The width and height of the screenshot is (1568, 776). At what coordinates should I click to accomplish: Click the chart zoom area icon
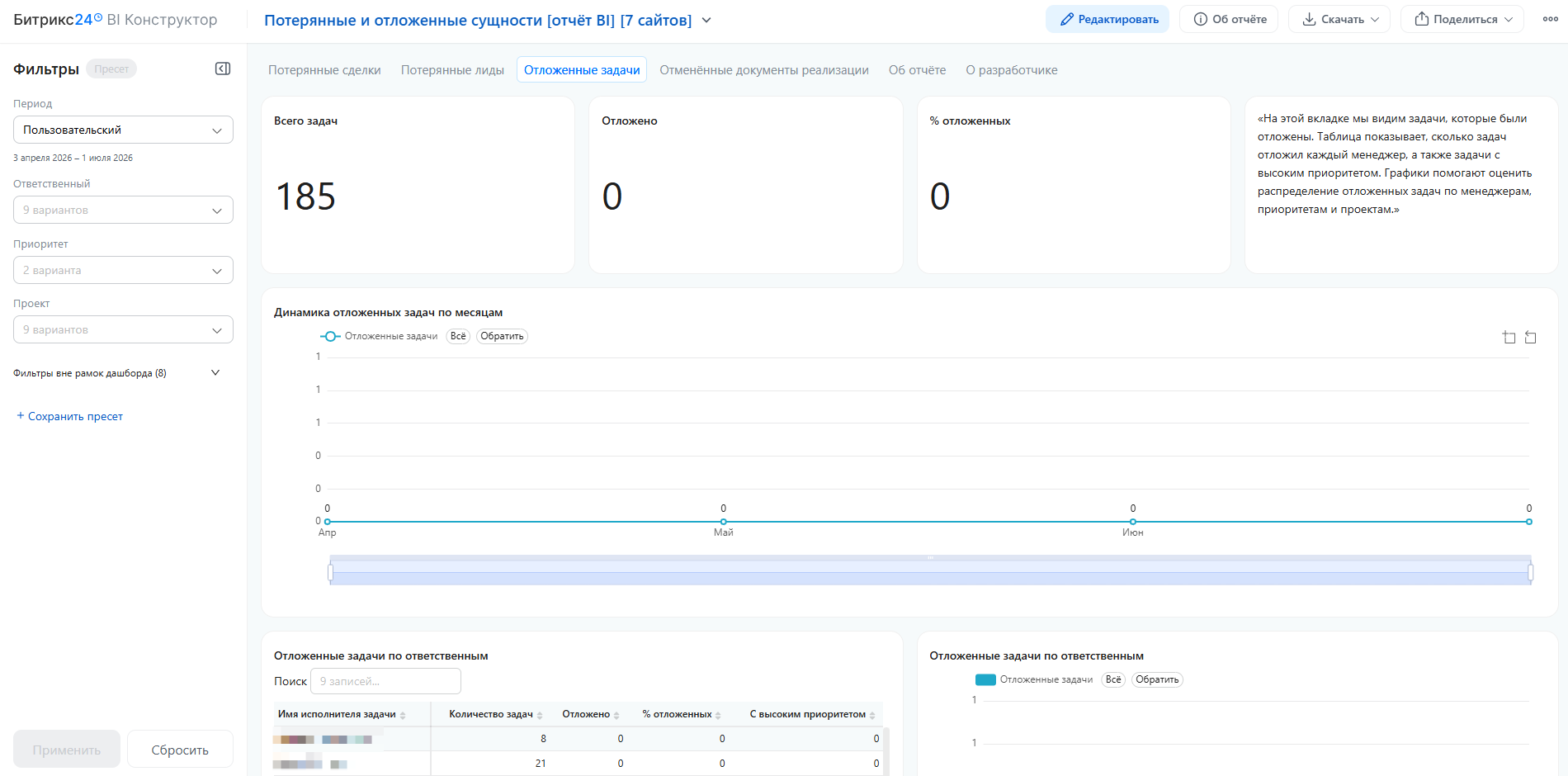pyautogui.click(x=1509, y=337)
